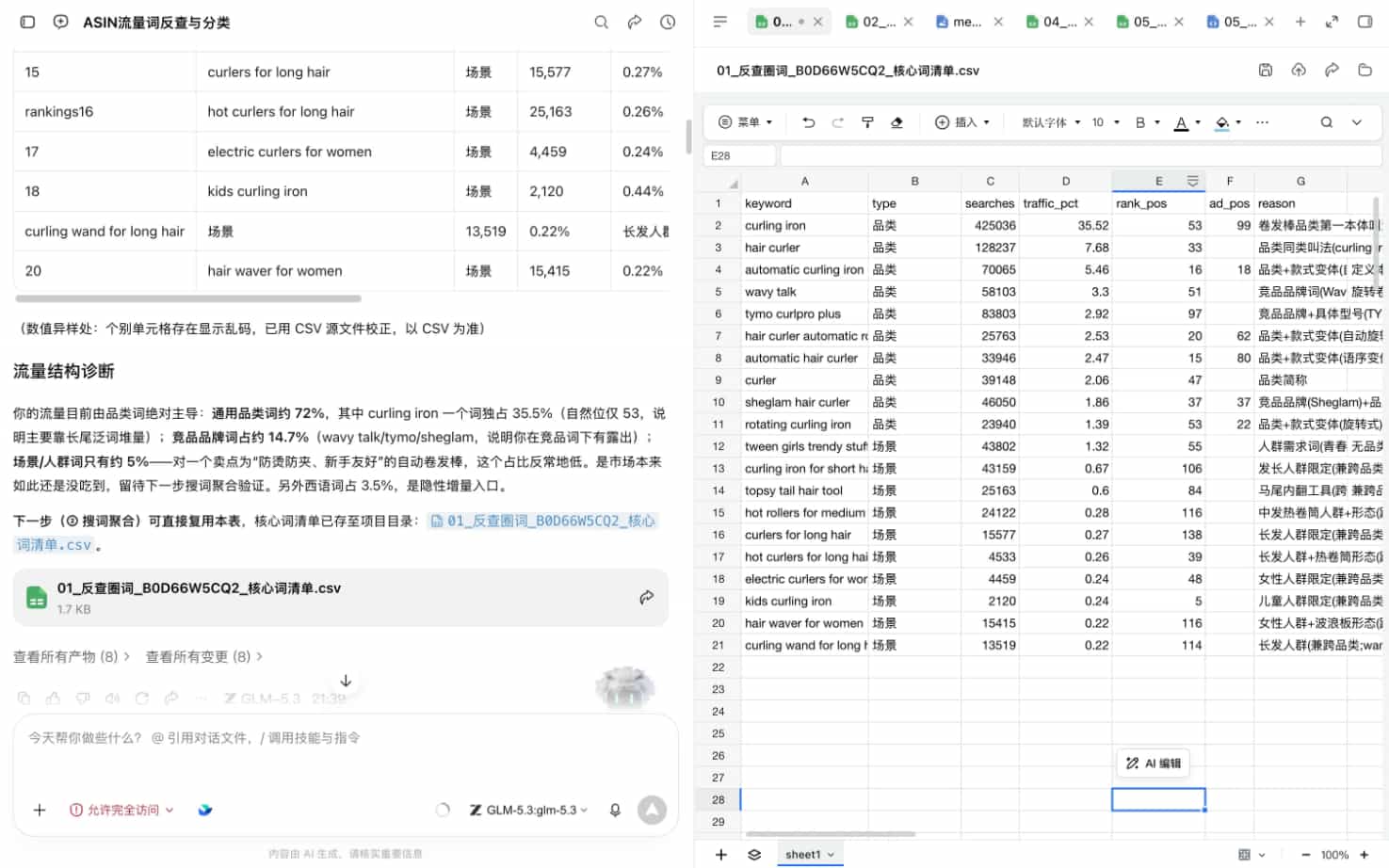This screenshot has width=1389, height=868.
Task: Add an attachment to the message
Action: pyautogui.click(x=40, y=810)
